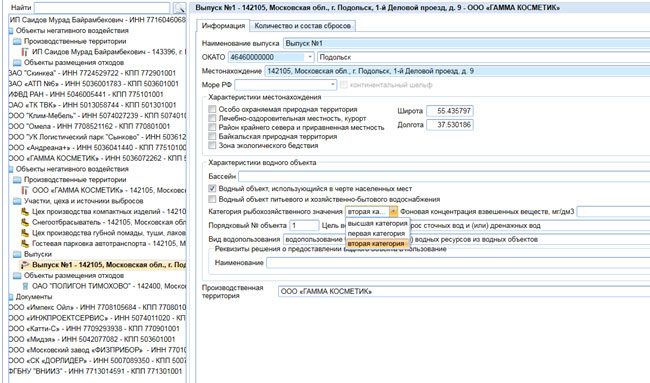Image resolution: width=650 pixels, height=383 pixels.
Task: Click folder icon of second Производственные территории node
Action: (x=17, y=179)
